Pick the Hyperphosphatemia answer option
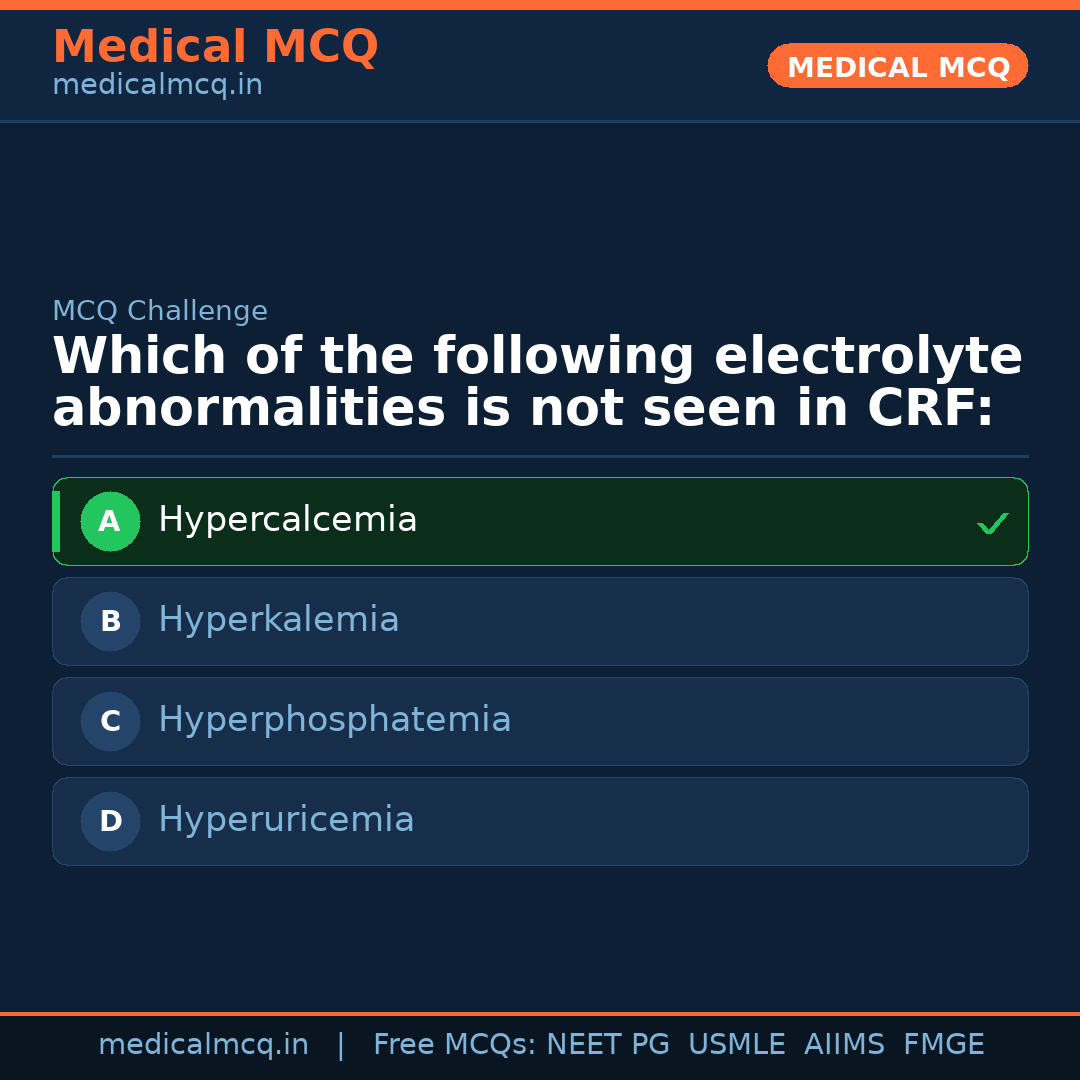 click(x=334, y=720)
